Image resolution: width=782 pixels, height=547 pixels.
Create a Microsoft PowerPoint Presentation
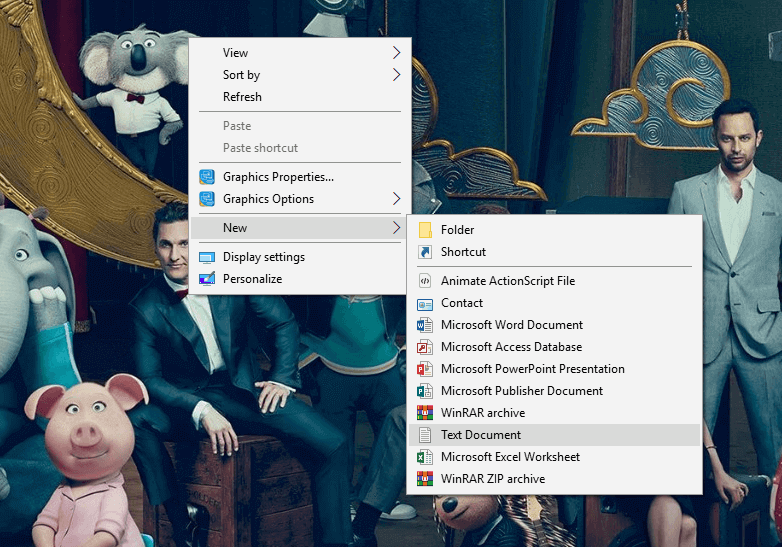[x=555, y=369]
